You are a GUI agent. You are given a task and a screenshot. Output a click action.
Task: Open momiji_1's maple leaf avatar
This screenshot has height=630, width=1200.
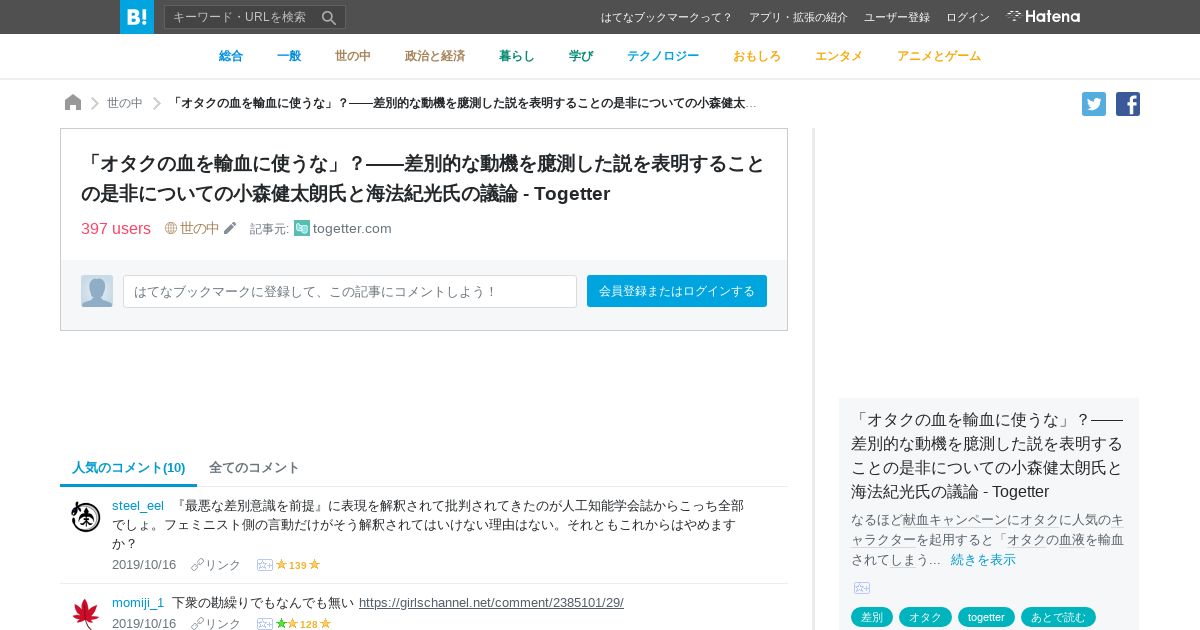coord(86,614)
